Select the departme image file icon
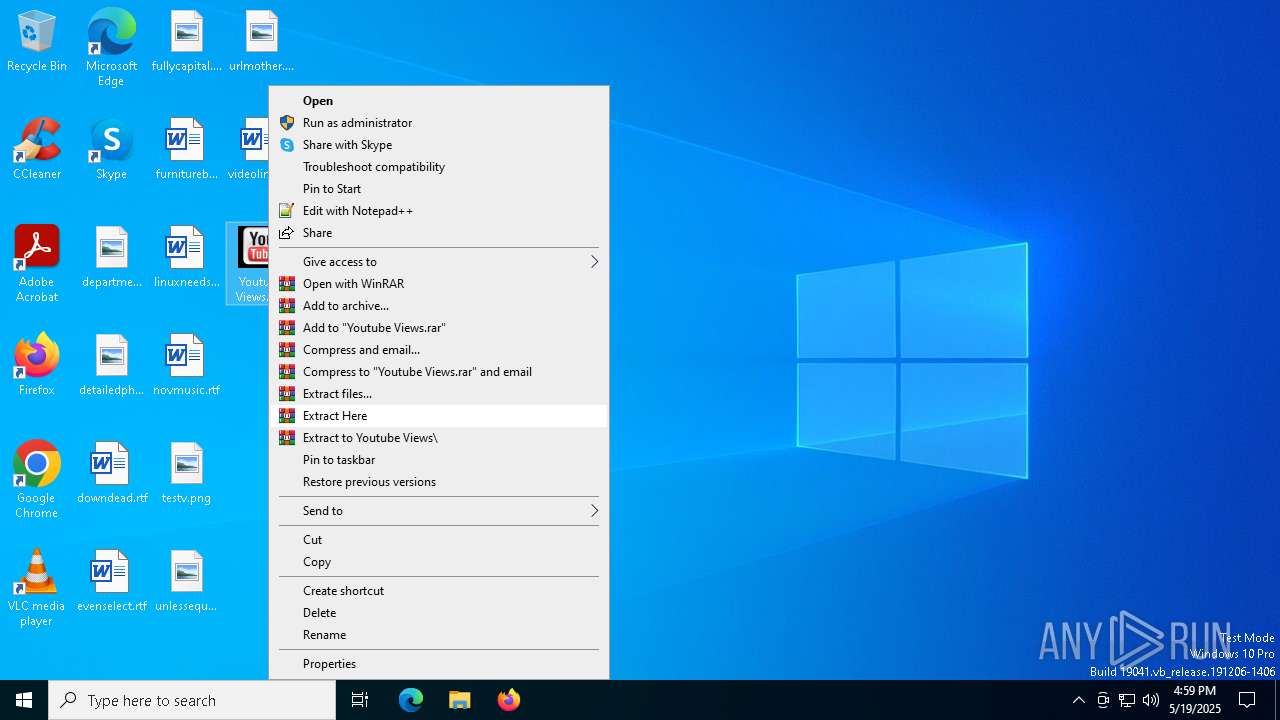 click(x=111, y=258)
